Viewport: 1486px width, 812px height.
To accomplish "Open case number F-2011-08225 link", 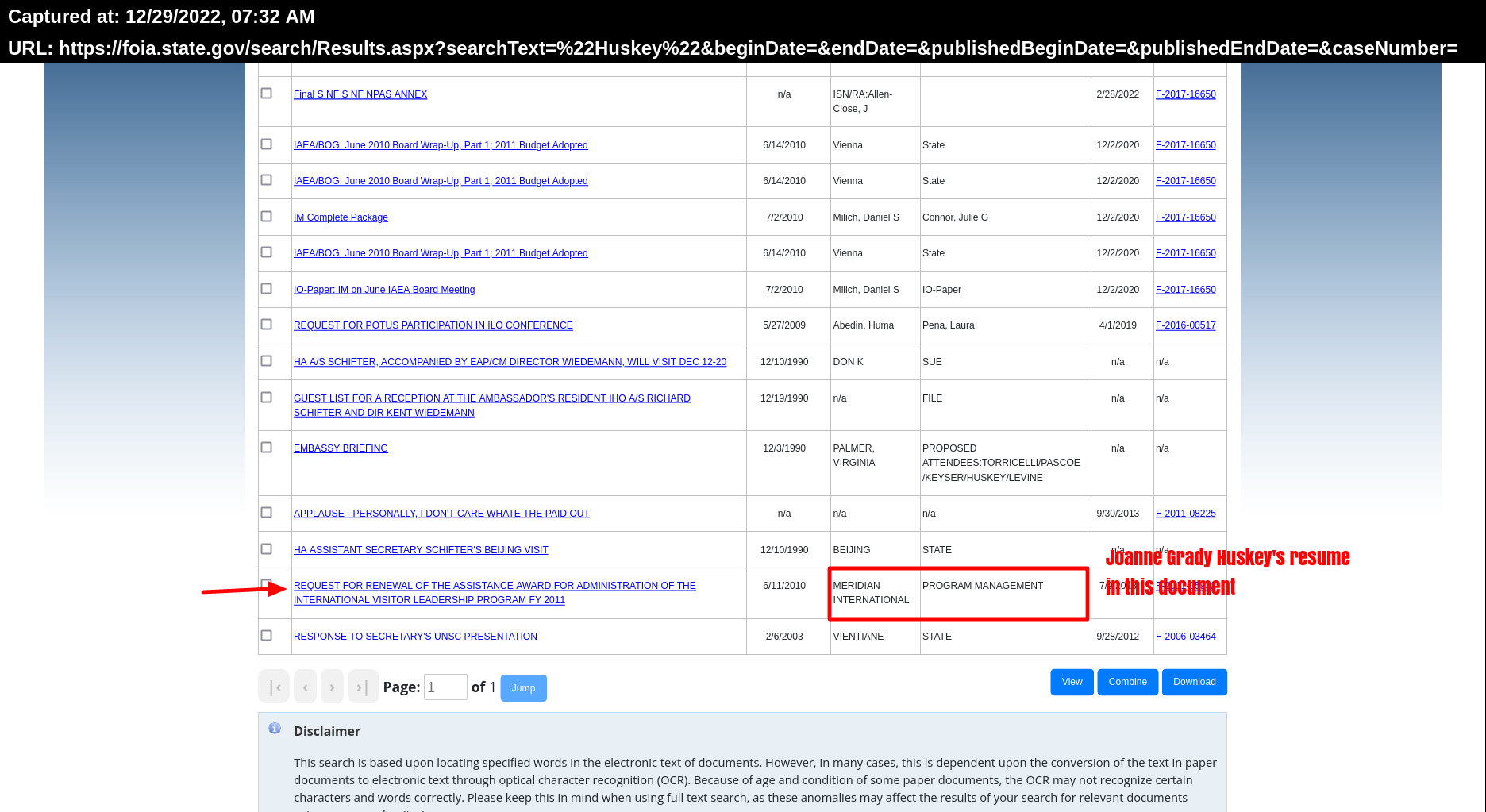I will click(x=1185, y=514).
